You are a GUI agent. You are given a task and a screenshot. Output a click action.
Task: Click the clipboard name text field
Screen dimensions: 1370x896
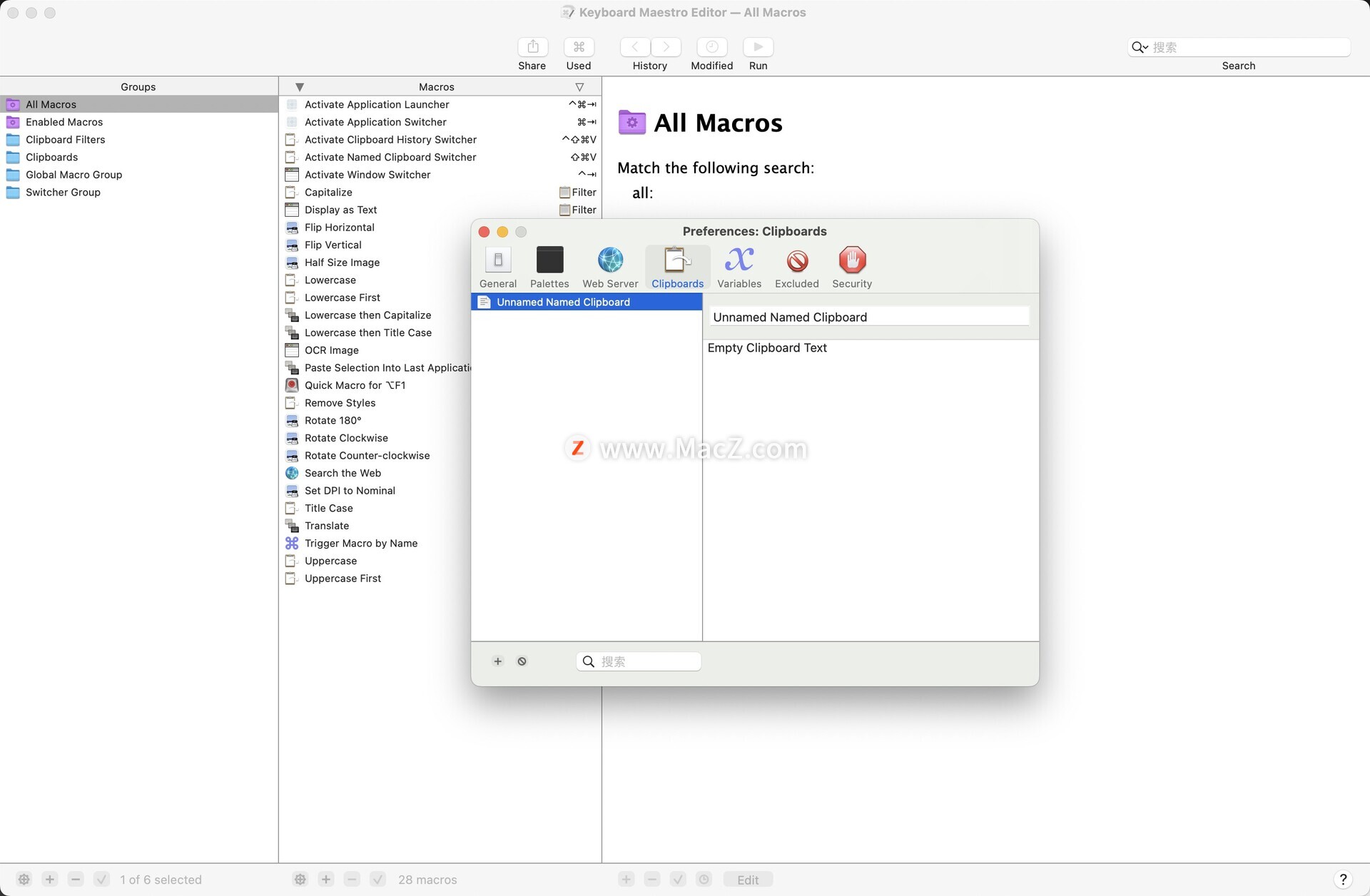point(870,317)
